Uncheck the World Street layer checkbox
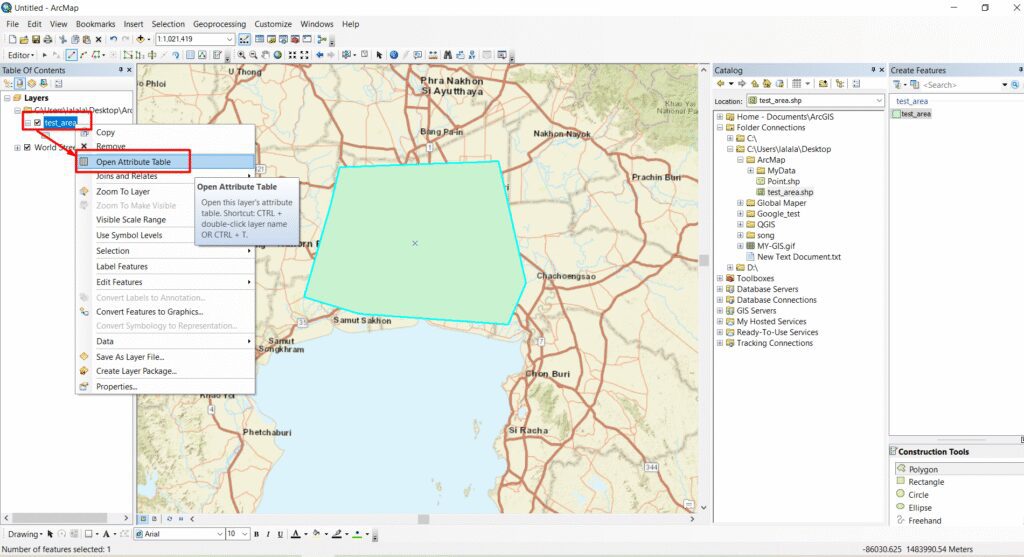The image size is (1024, 557). click(x=27, y=148)
